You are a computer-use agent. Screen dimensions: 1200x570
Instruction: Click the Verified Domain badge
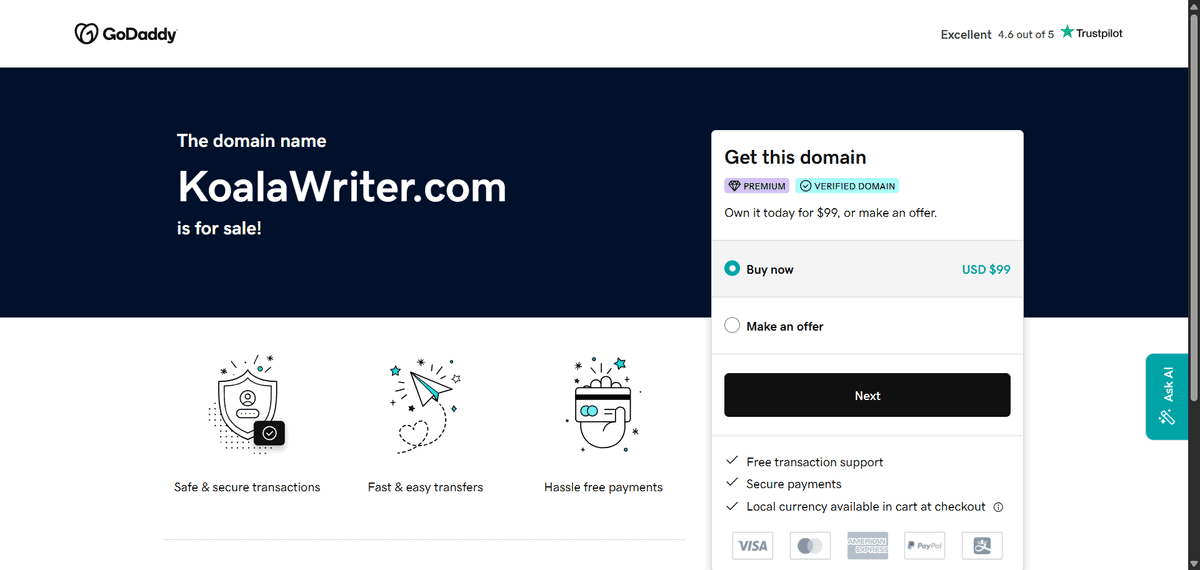[x=847, y=186]
